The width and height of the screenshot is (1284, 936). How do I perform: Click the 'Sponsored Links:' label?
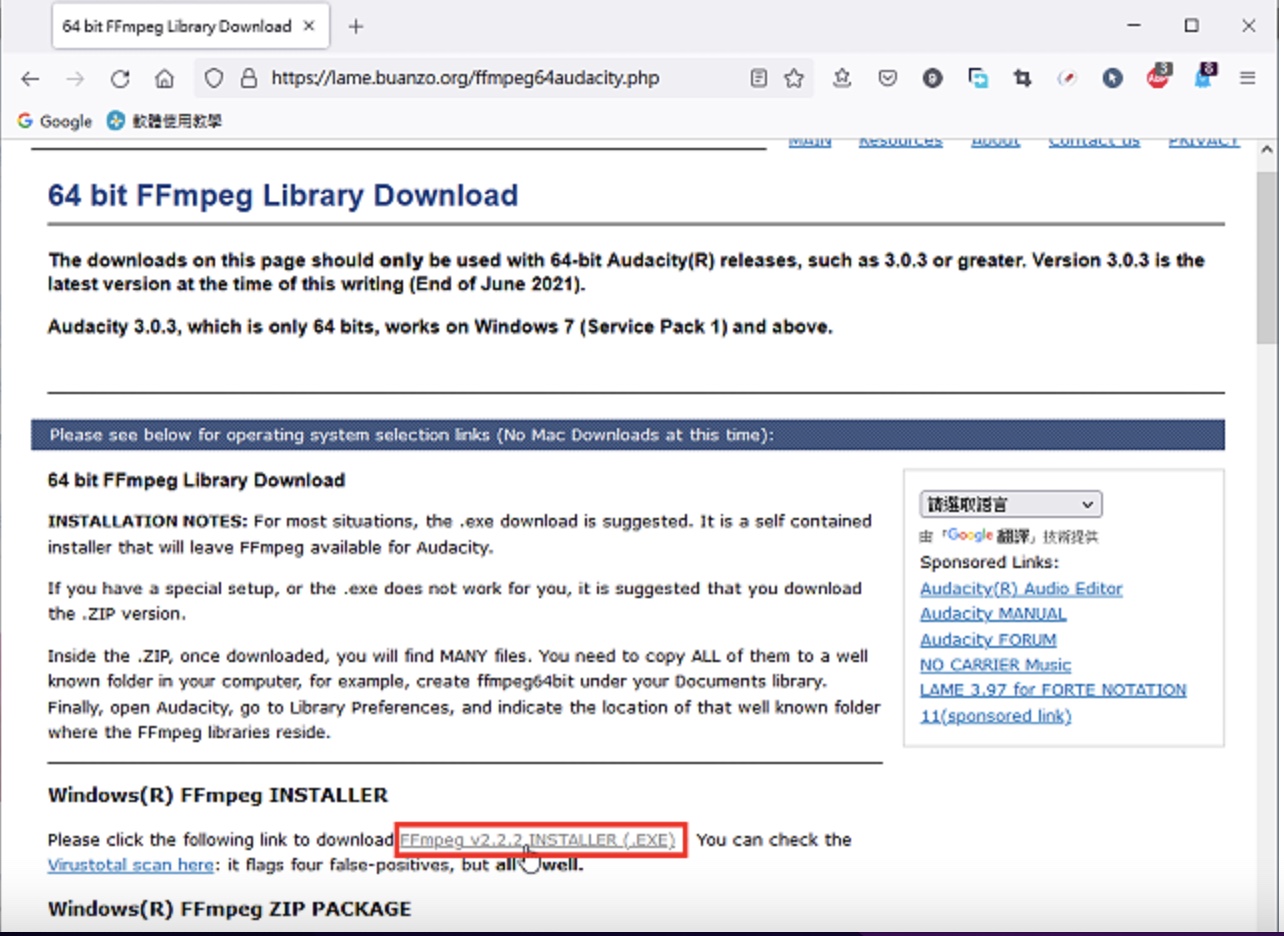(x=989, y=563)
